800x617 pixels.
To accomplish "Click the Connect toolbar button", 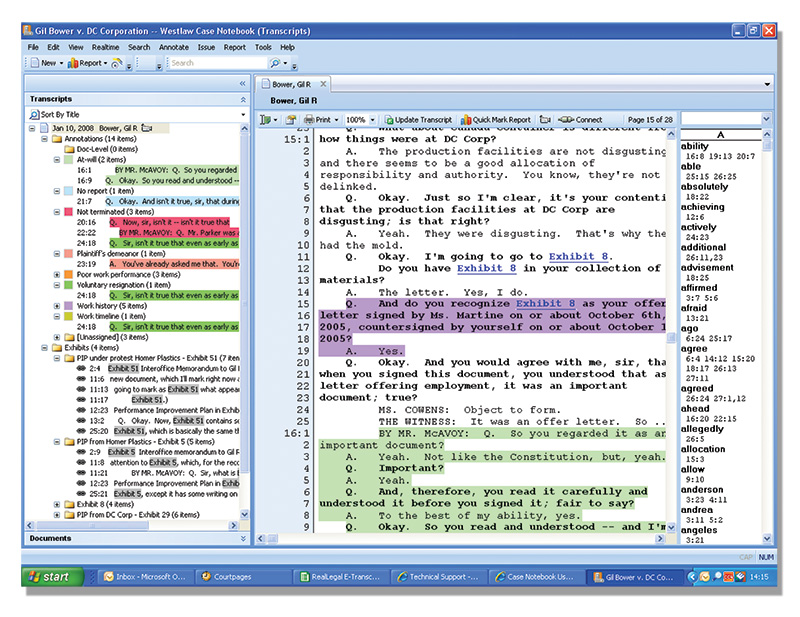I will [580, 120].
